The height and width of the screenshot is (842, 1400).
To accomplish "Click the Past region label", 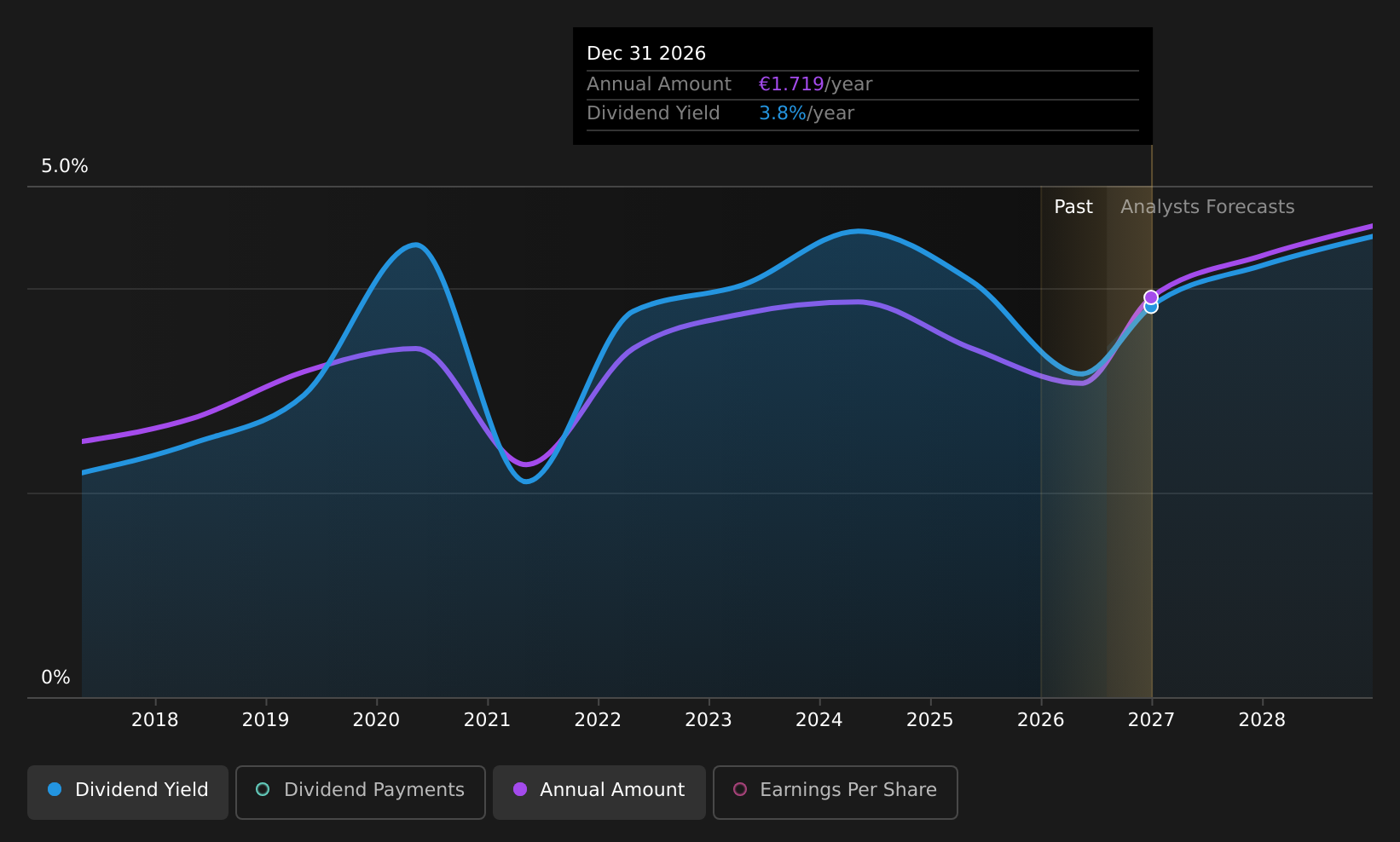I will [1073, 207].
